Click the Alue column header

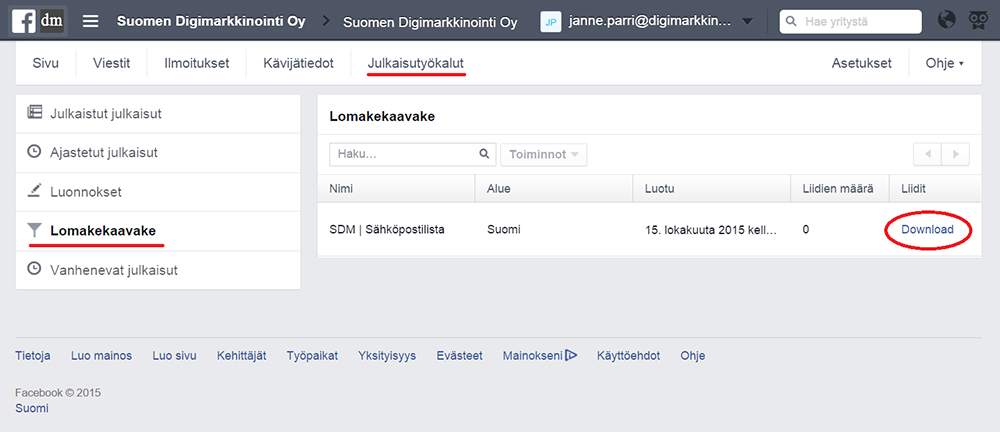click(x=554, y=189)
